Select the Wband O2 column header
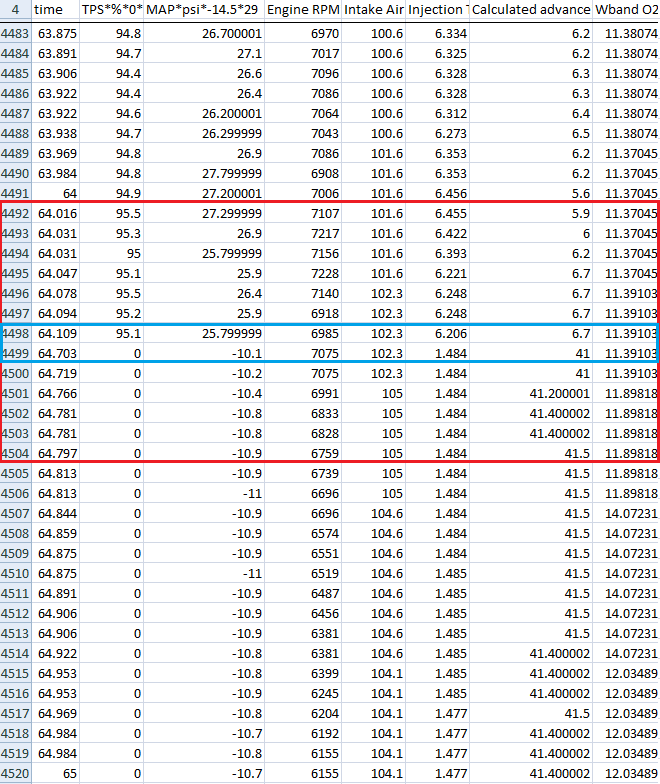 [626, 10]
